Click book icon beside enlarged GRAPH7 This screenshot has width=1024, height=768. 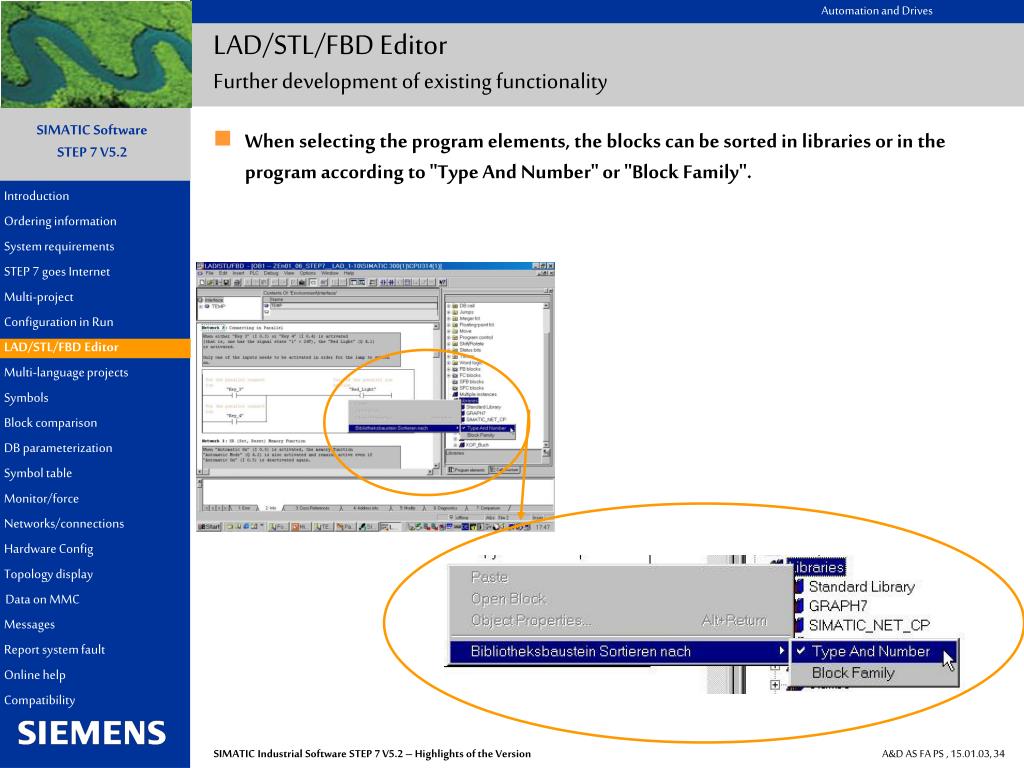[x=799, y=606]
